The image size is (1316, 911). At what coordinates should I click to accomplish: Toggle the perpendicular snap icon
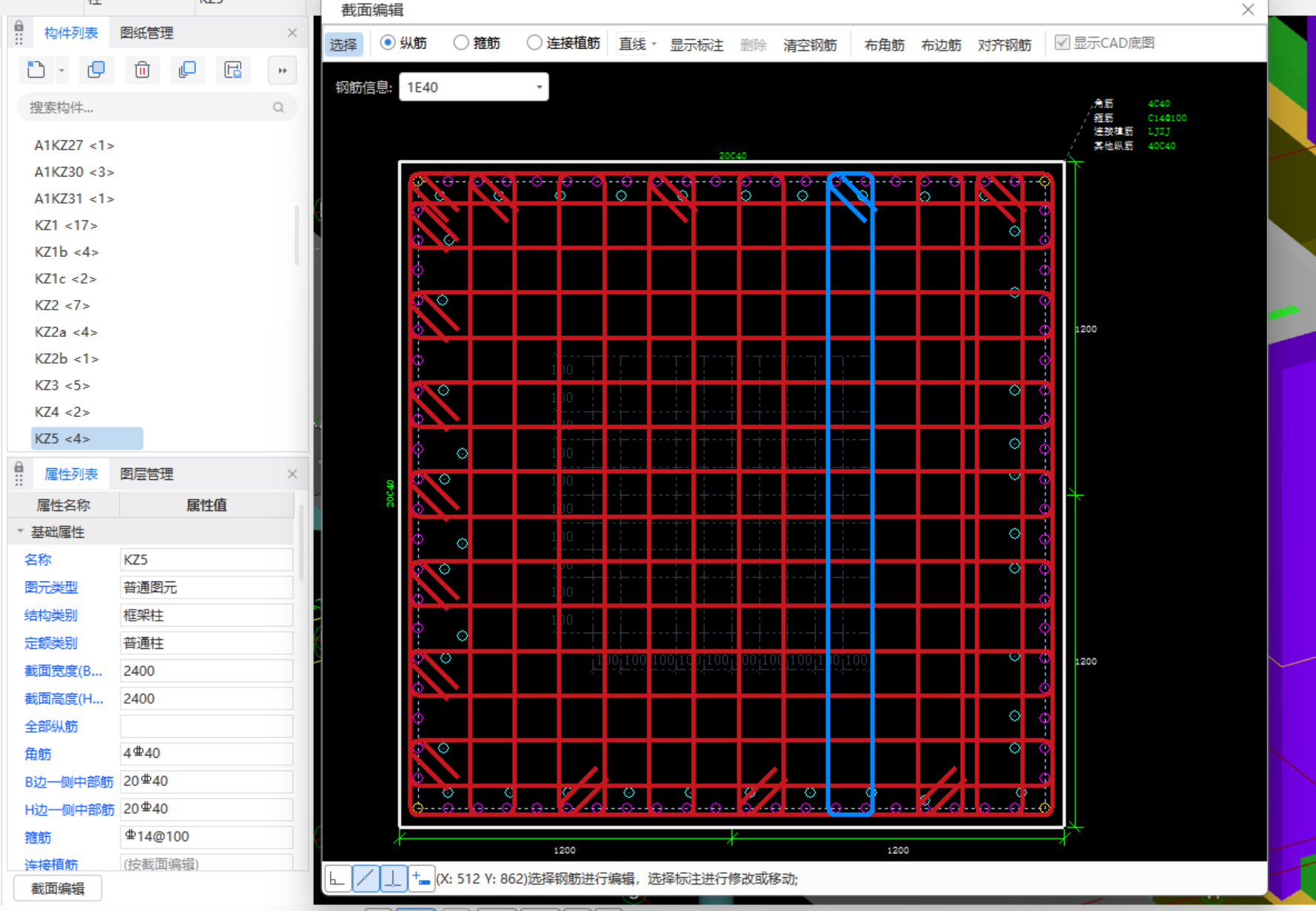393,879
